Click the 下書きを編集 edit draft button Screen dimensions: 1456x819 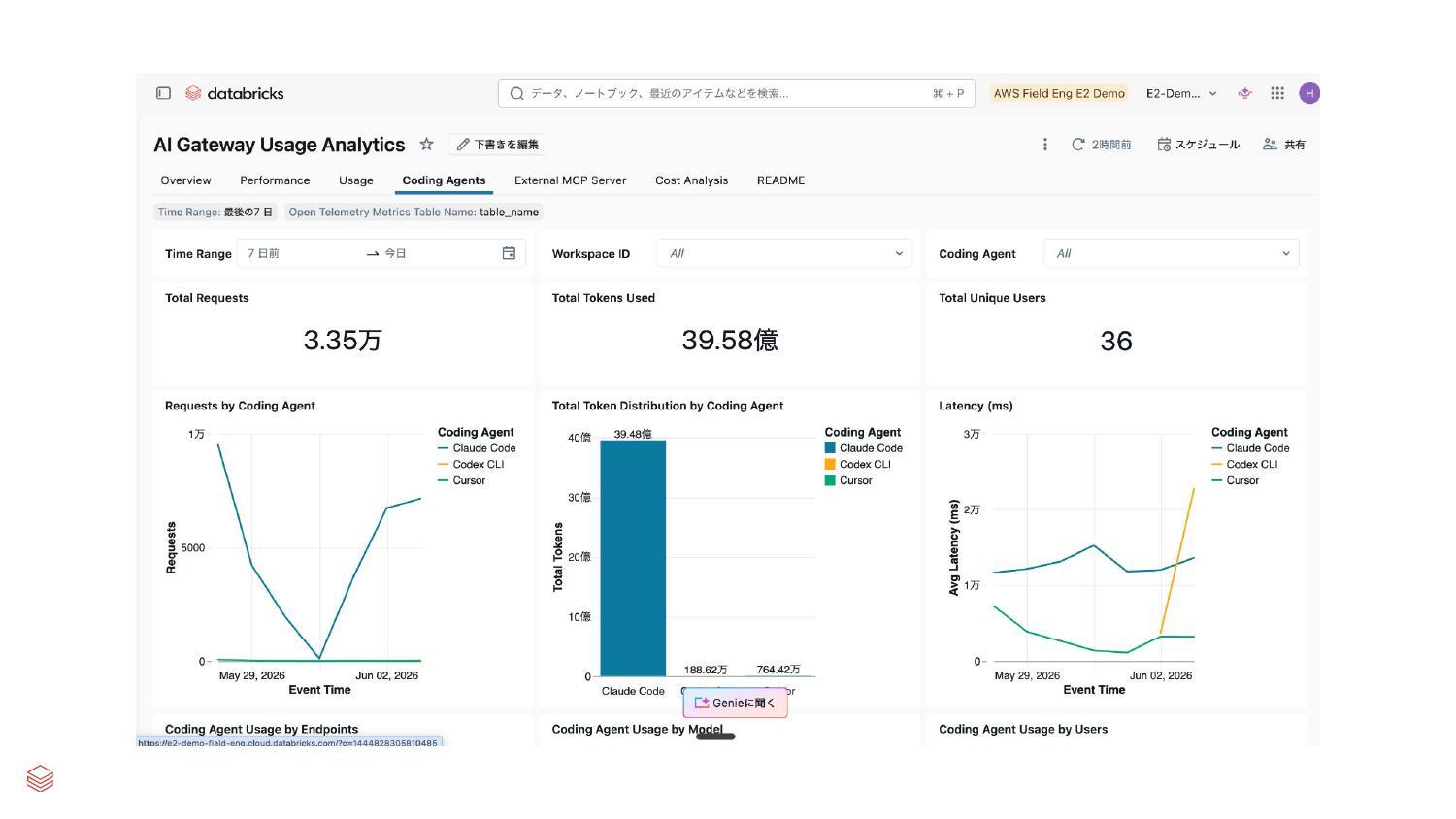coord(497,145)
